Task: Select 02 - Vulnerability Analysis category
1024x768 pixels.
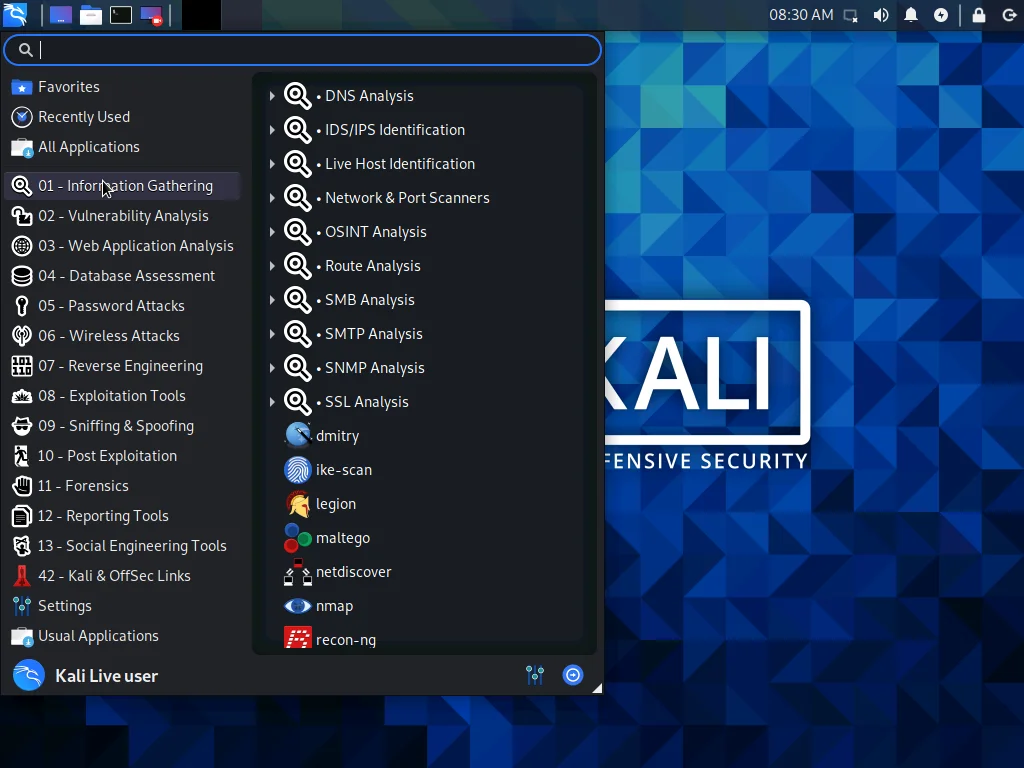Action: [x=123, y=216]
